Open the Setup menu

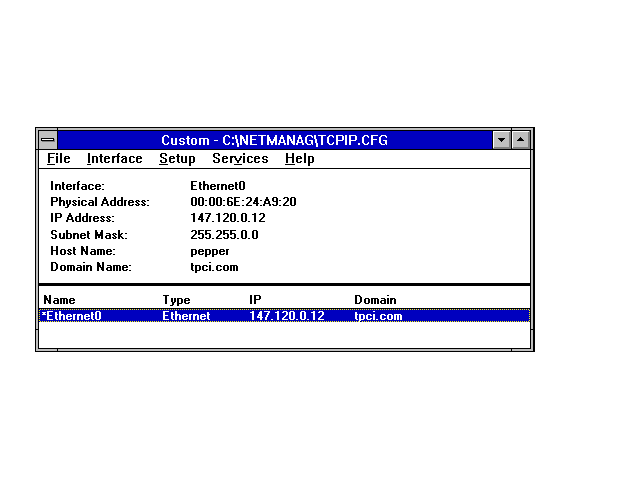177,159
